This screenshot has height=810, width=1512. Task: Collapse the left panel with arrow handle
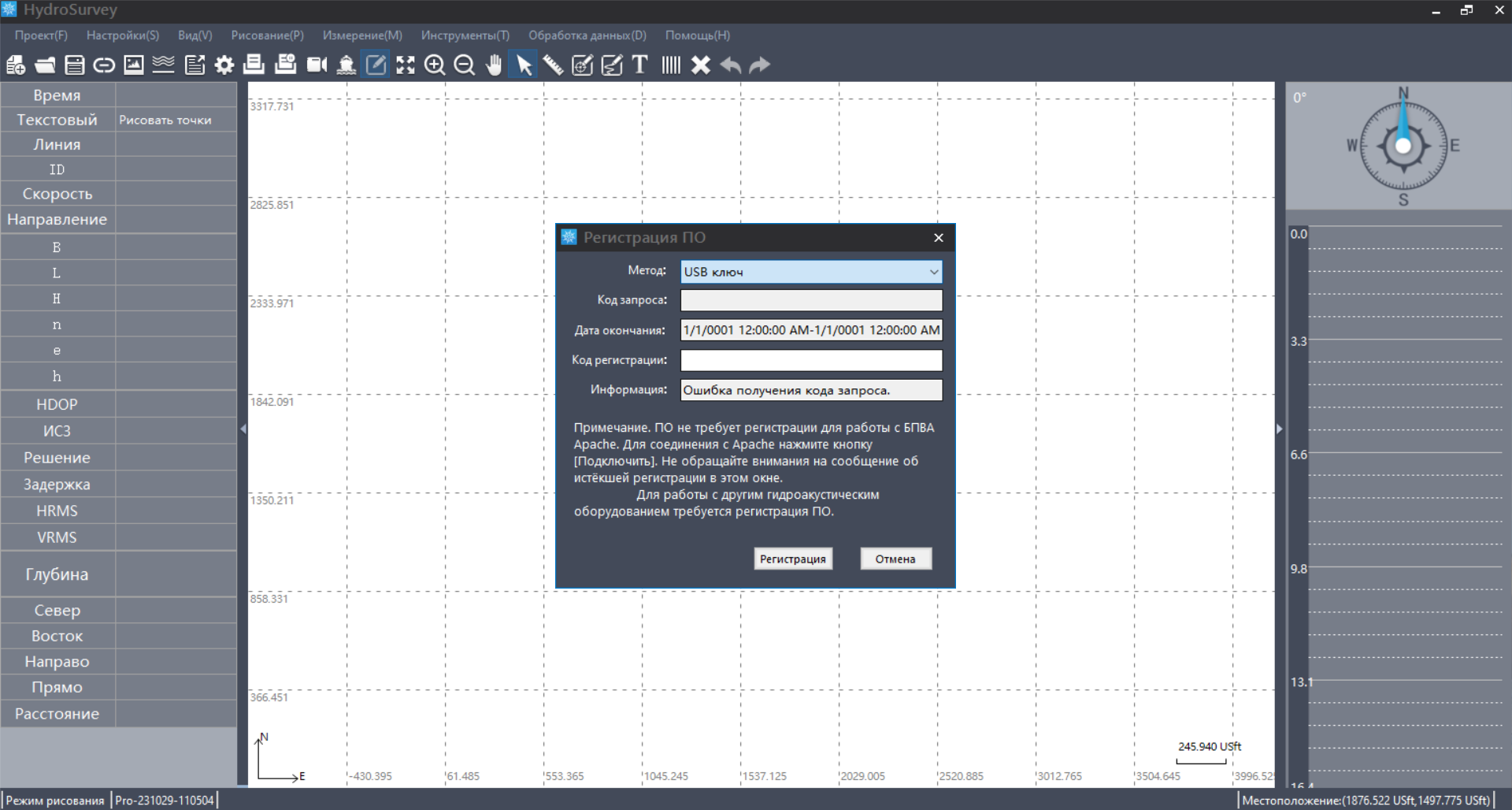pyautogui.click(x=243, y=429)
